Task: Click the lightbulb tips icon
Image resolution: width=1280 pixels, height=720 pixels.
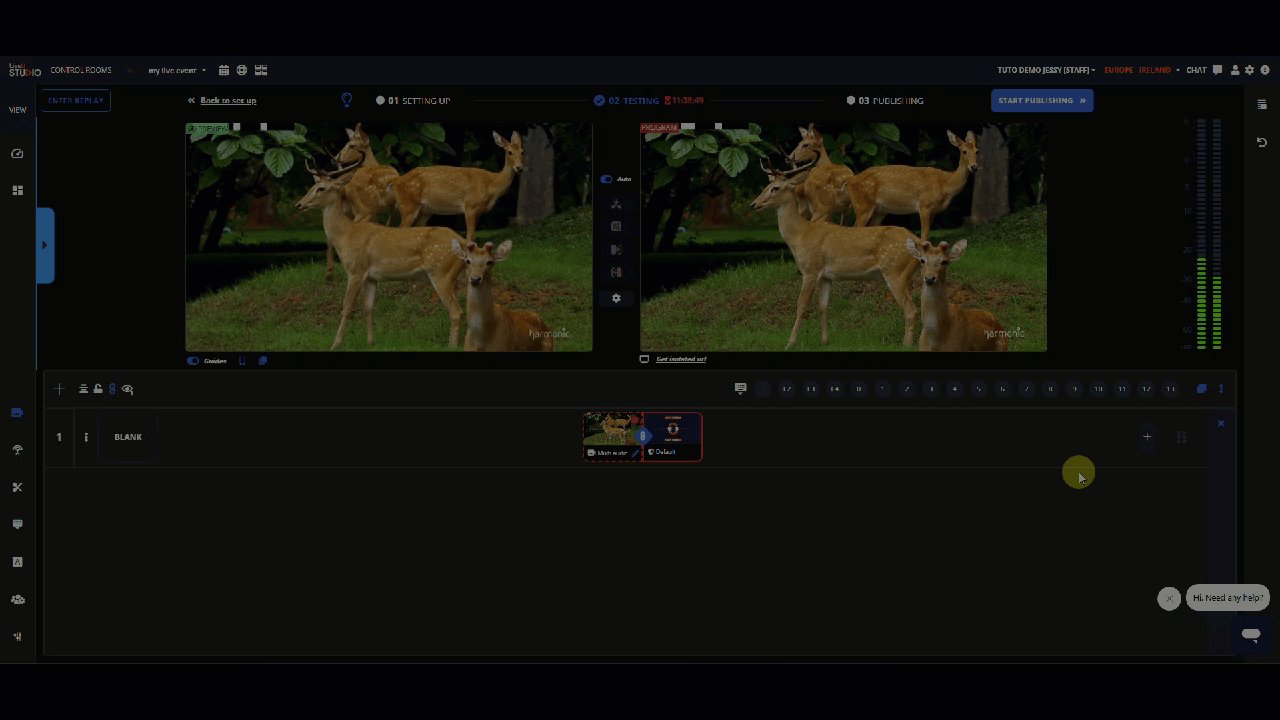Action: [x=347, y=100]
